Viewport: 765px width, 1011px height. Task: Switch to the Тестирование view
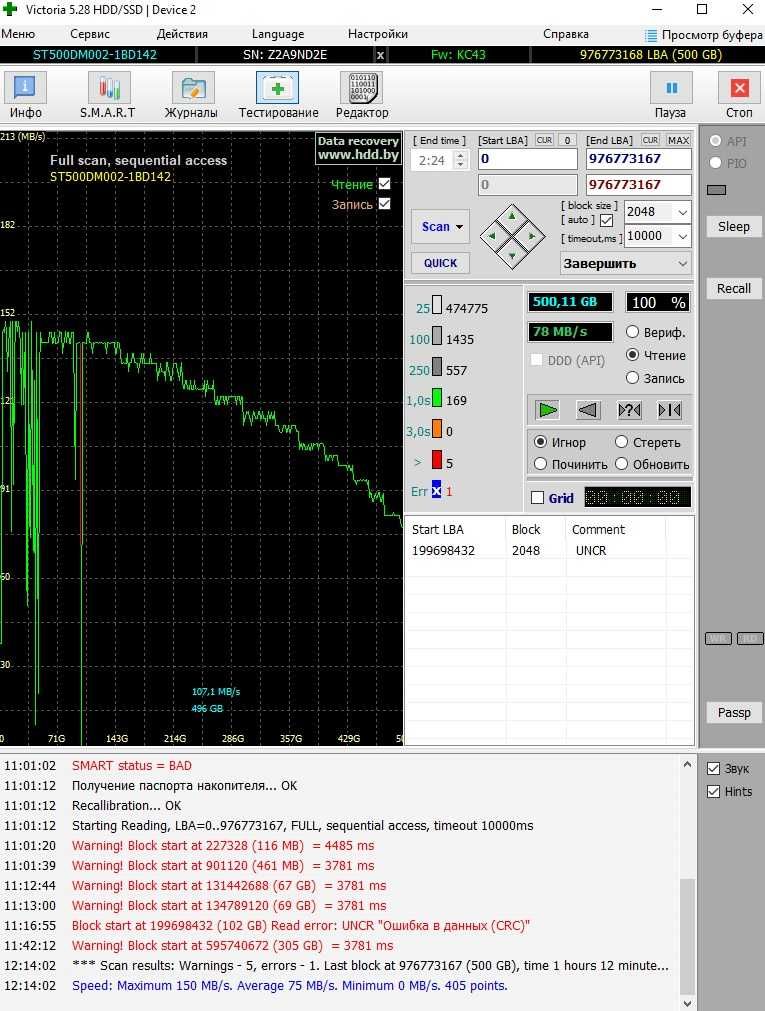point(278,95)
